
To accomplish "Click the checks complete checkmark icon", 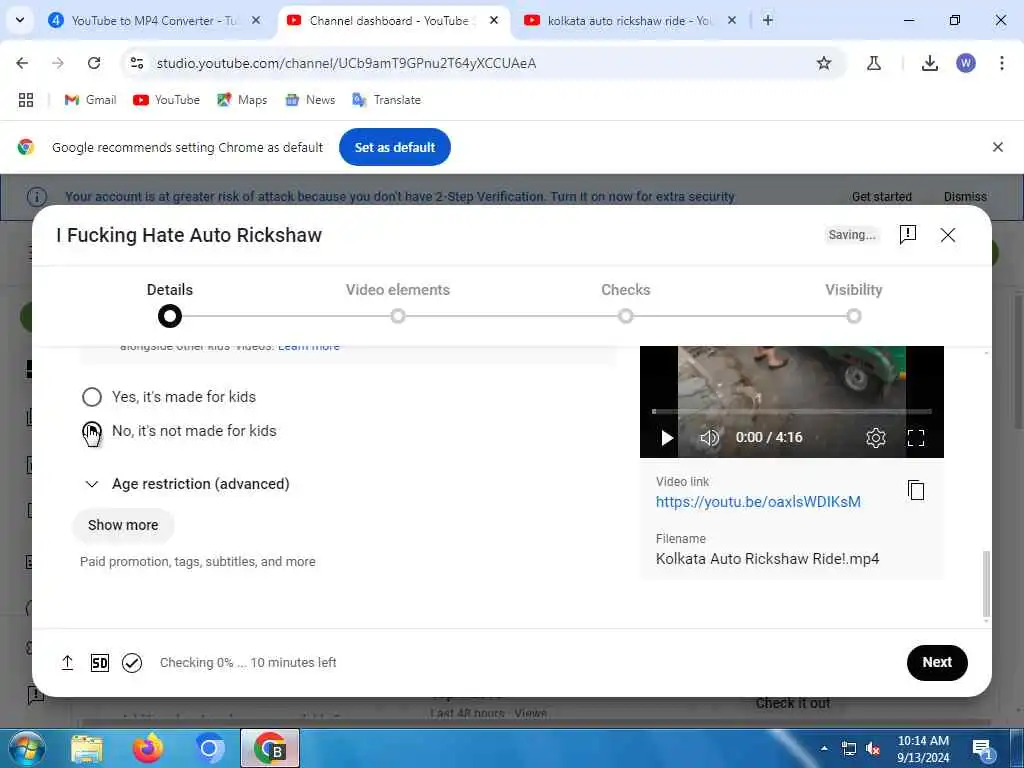I will click(x=132, y=663).
